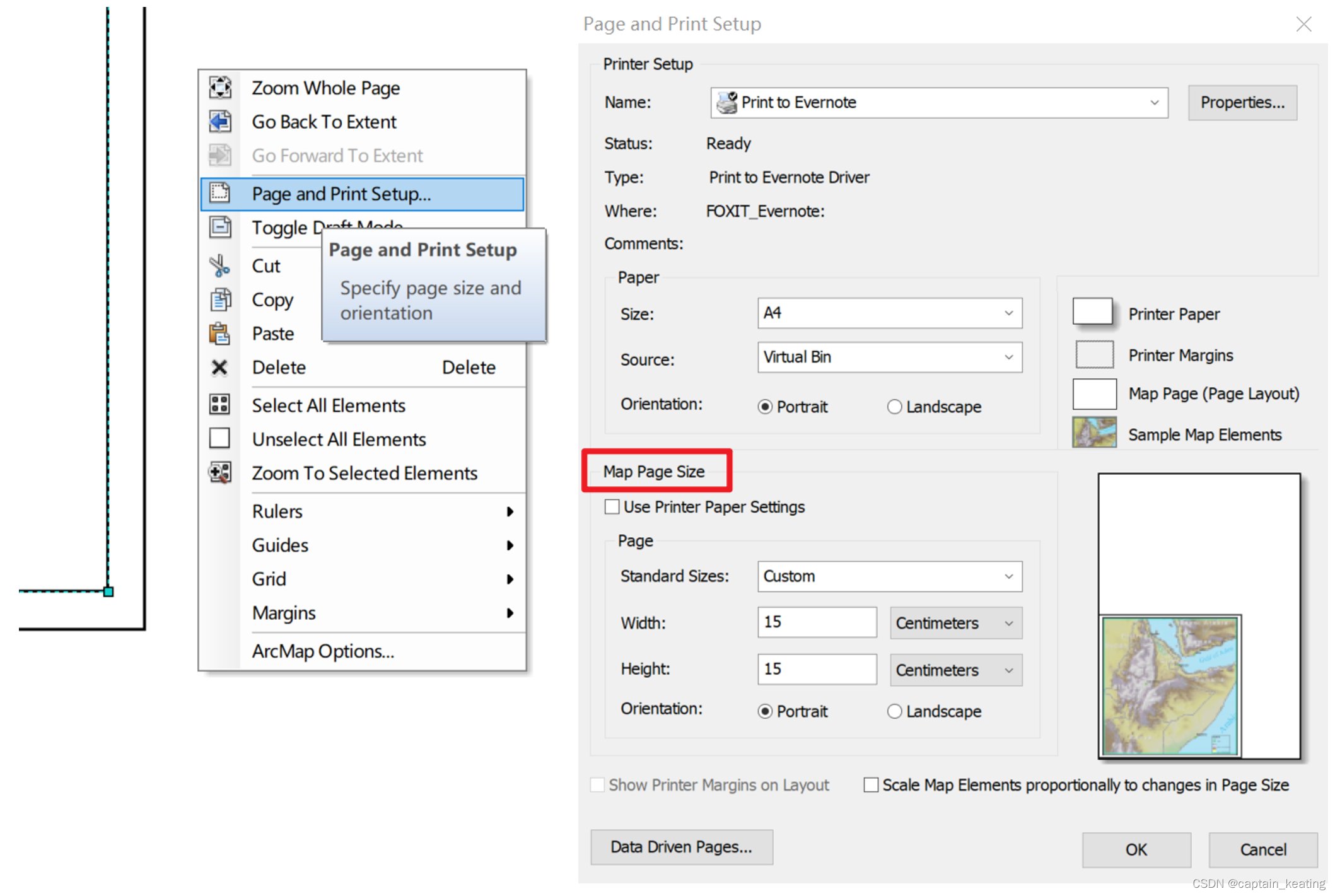Viewport: 1335px width, 896px height.
Task: Click the page Width input field
Action: coord(817,622)
